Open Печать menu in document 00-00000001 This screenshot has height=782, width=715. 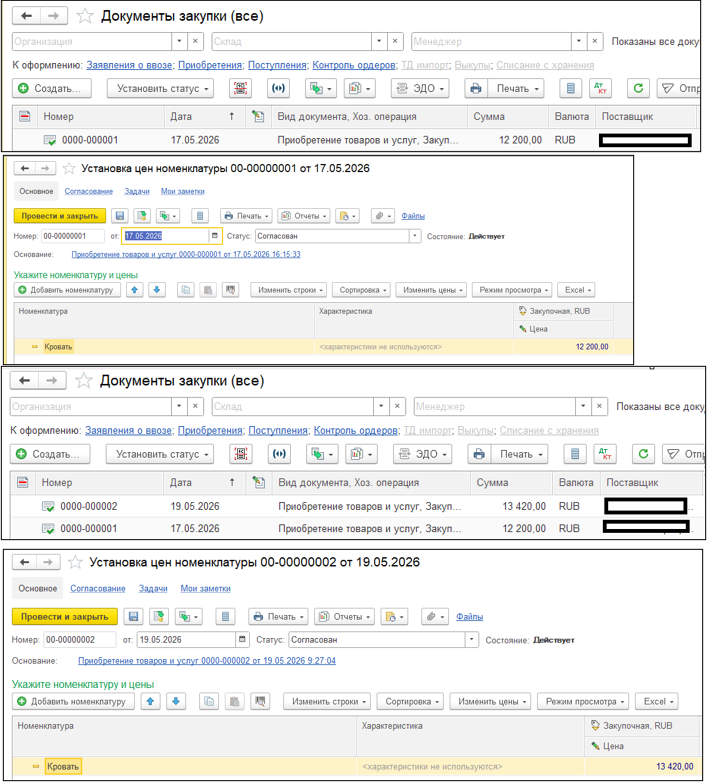[x=246, y=216]
